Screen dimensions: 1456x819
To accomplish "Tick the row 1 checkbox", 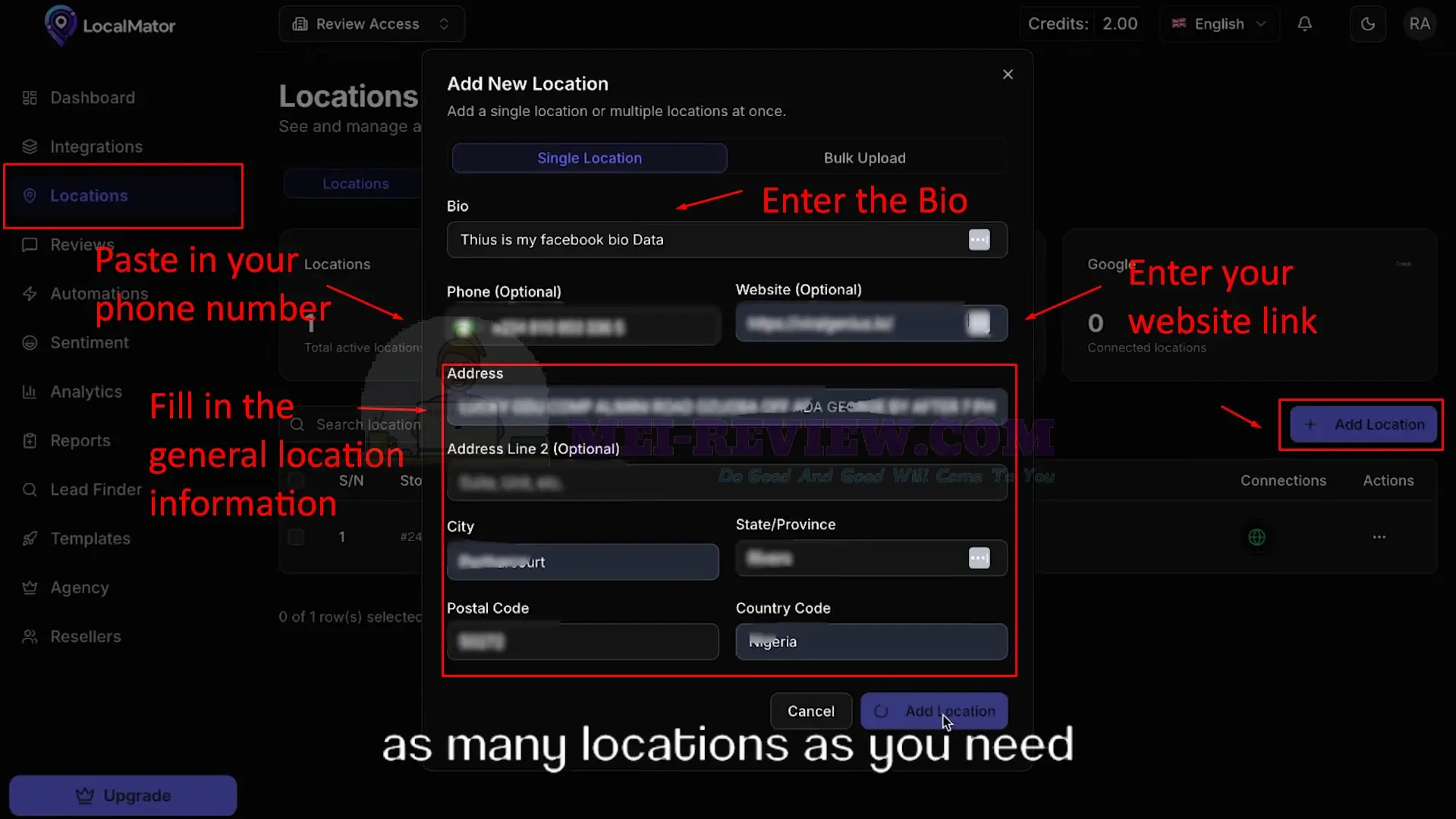I will (296, 537).
